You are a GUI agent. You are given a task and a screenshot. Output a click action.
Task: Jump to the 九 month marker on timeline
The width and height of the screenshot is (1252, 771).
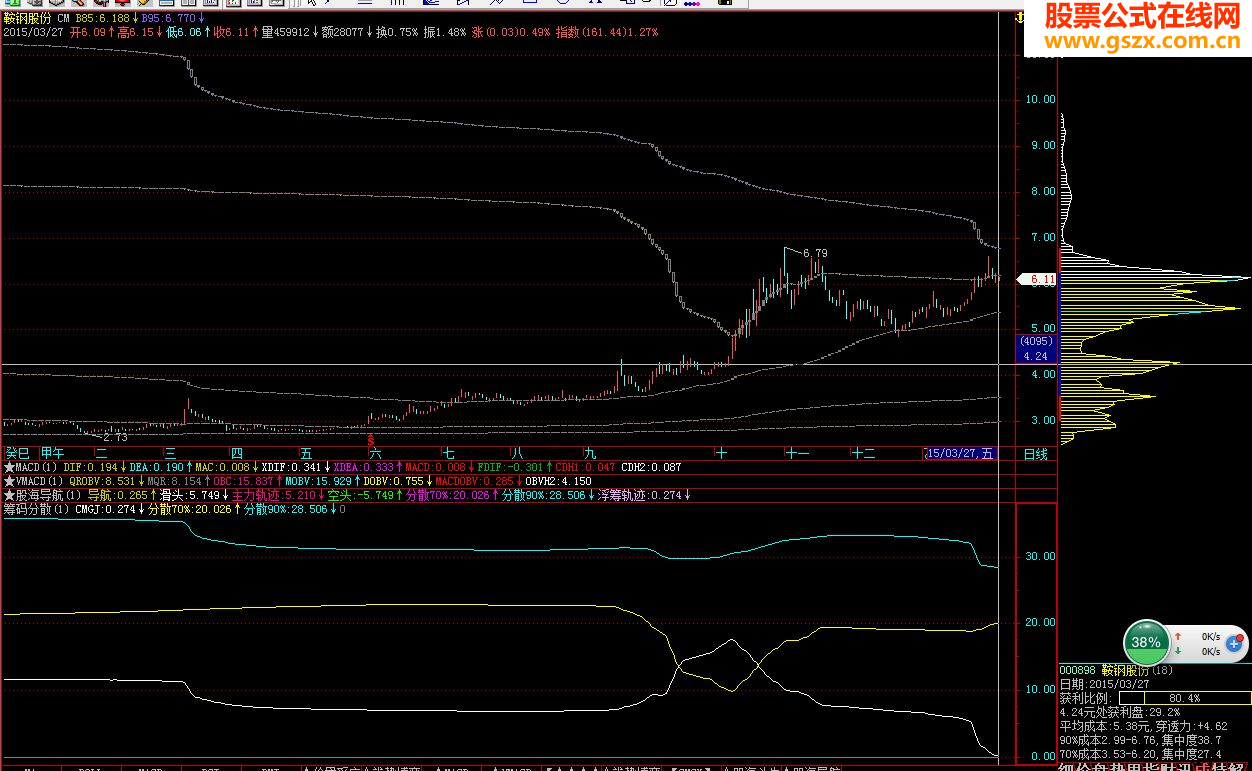pos(591,454)
